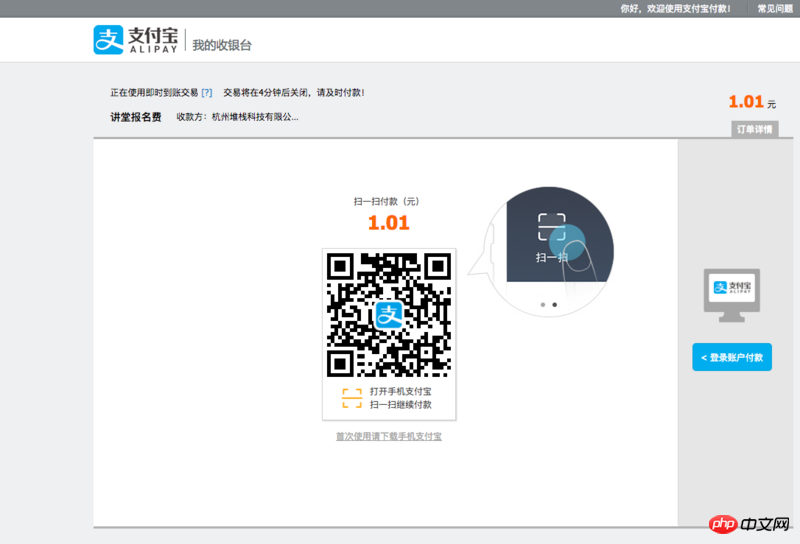Click the 收款方 payee name text
Image resolution: width=800 pixels, height=544 pixels.
pyautogui.click(x=237, y=117)
